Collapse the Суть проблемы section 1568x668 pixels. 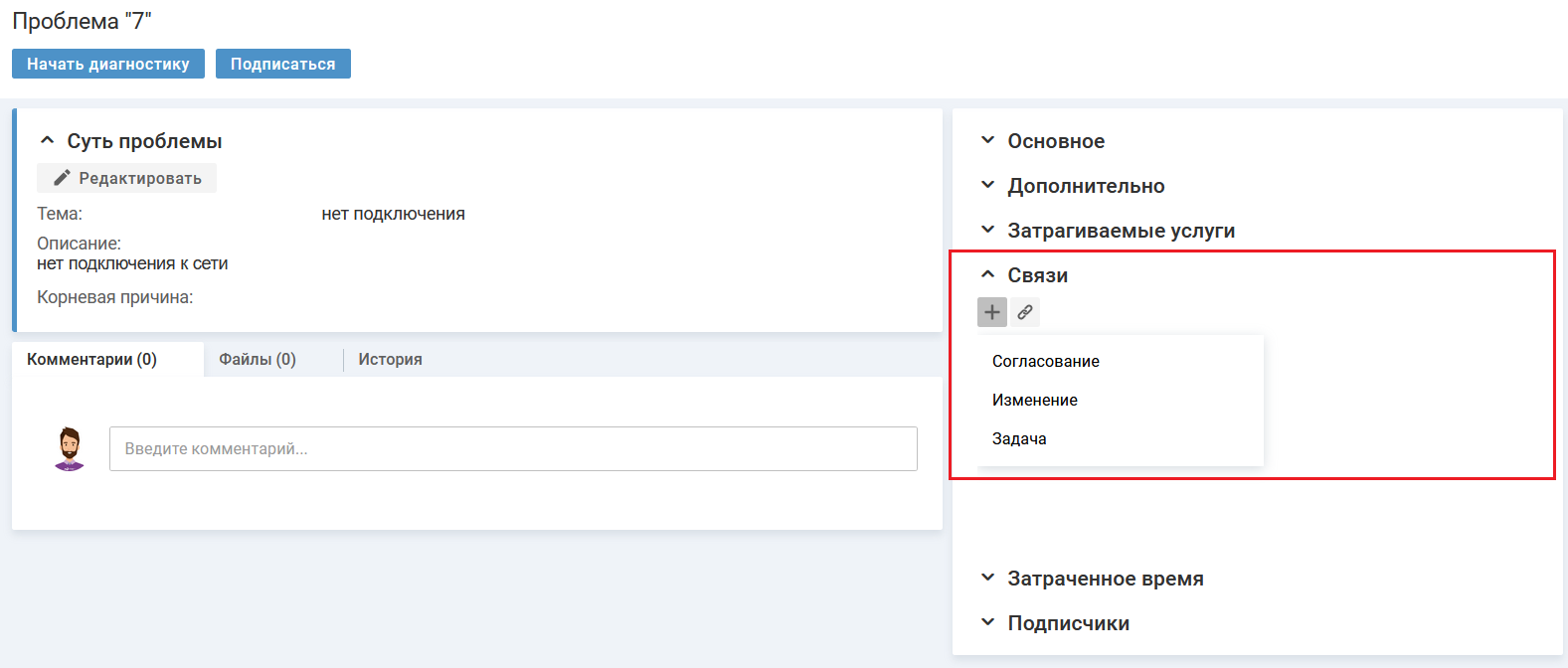coord(47,141)
